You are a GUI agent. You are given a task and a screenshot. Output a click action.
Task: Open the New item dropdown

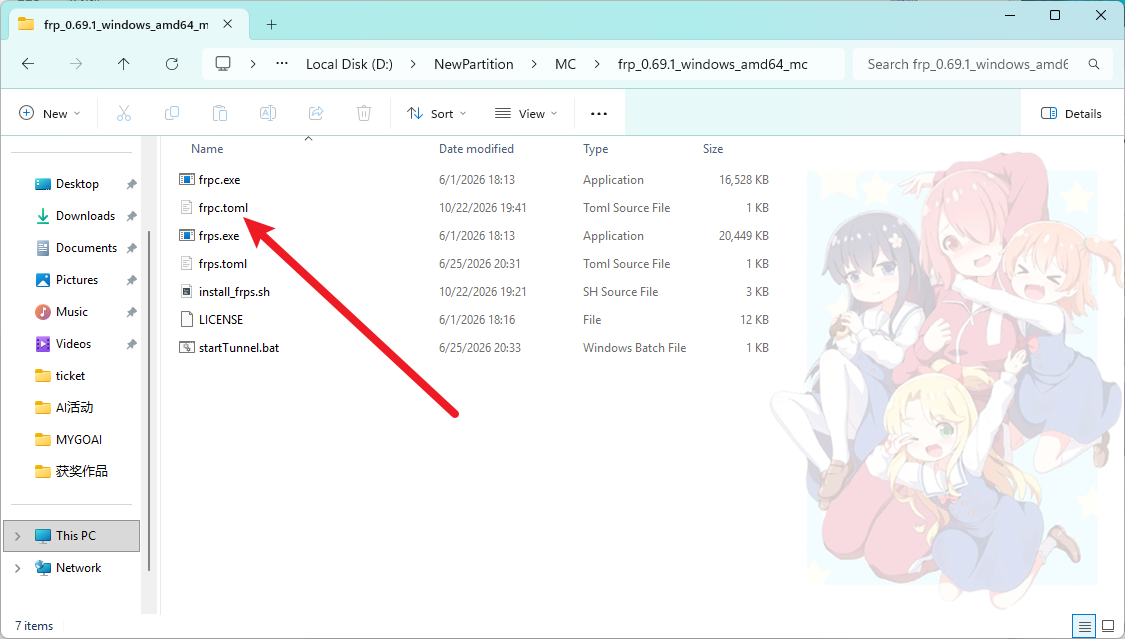50,113
